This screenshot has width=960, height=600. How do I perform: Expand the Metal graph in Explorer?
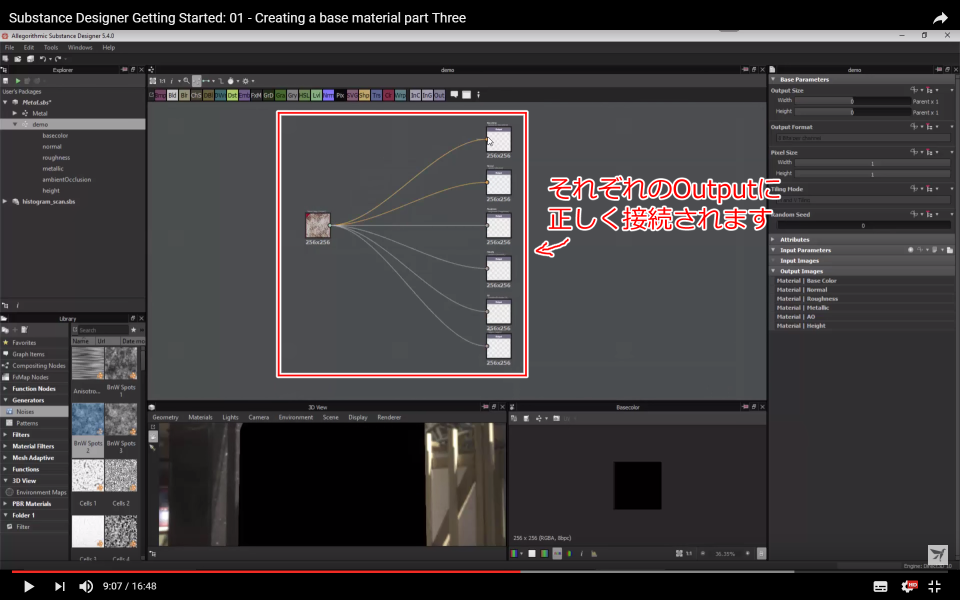pyautogui.click(x=15, y=113)
